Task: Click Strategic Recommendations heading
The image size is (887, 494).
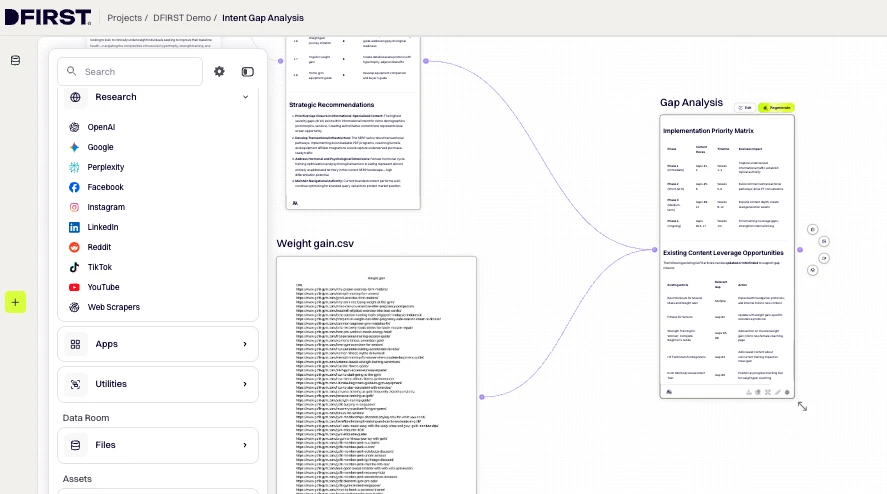Action: (x=331, y=105)
